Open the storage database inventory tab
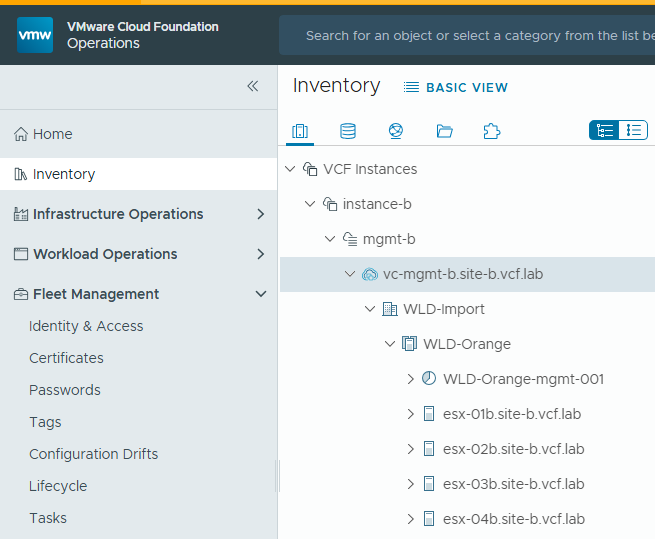Image resolution: width=655 pixels, height=539 pixels. point(347,131)
